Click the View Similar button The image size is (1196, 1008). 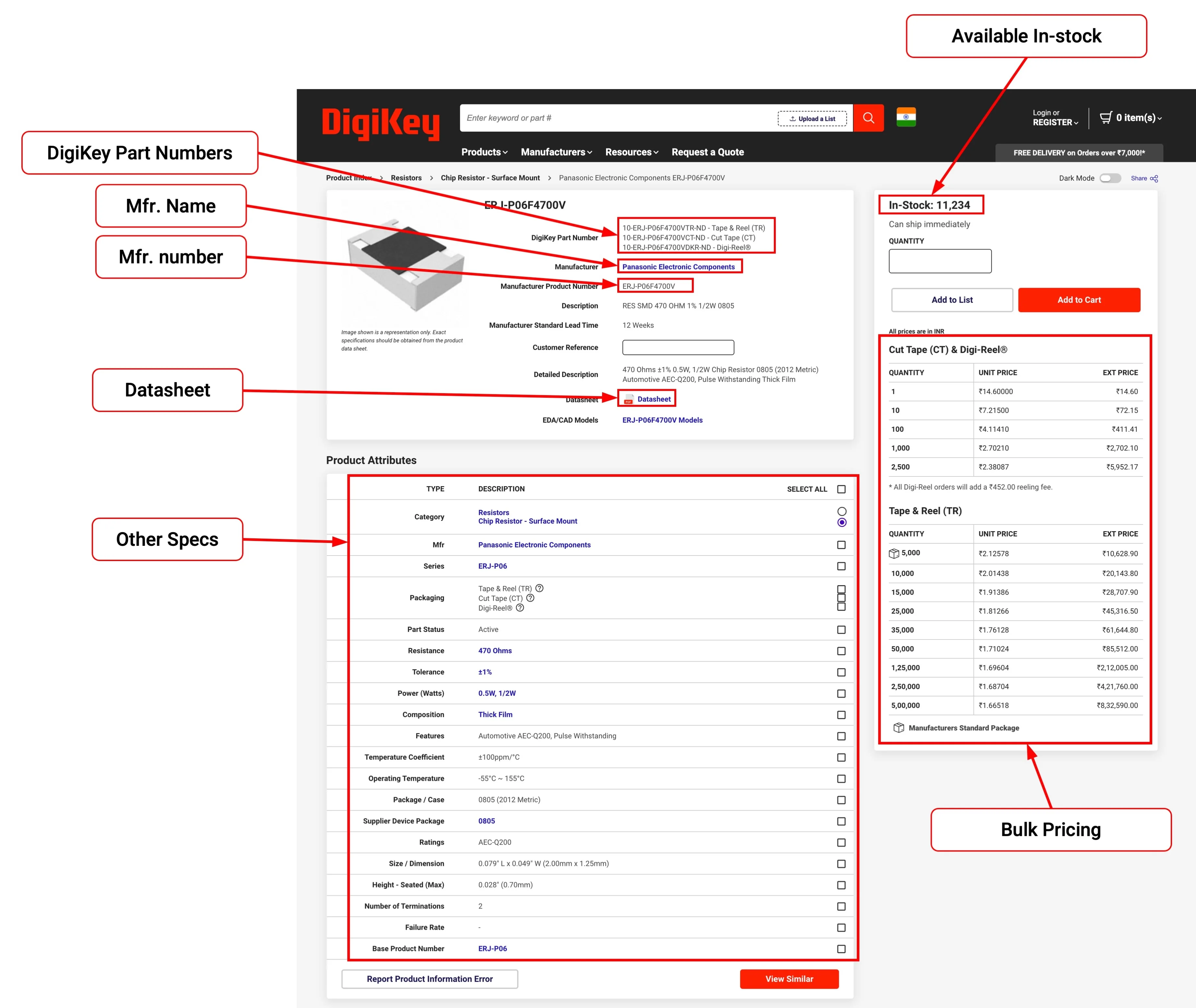[x=789, y=978]
